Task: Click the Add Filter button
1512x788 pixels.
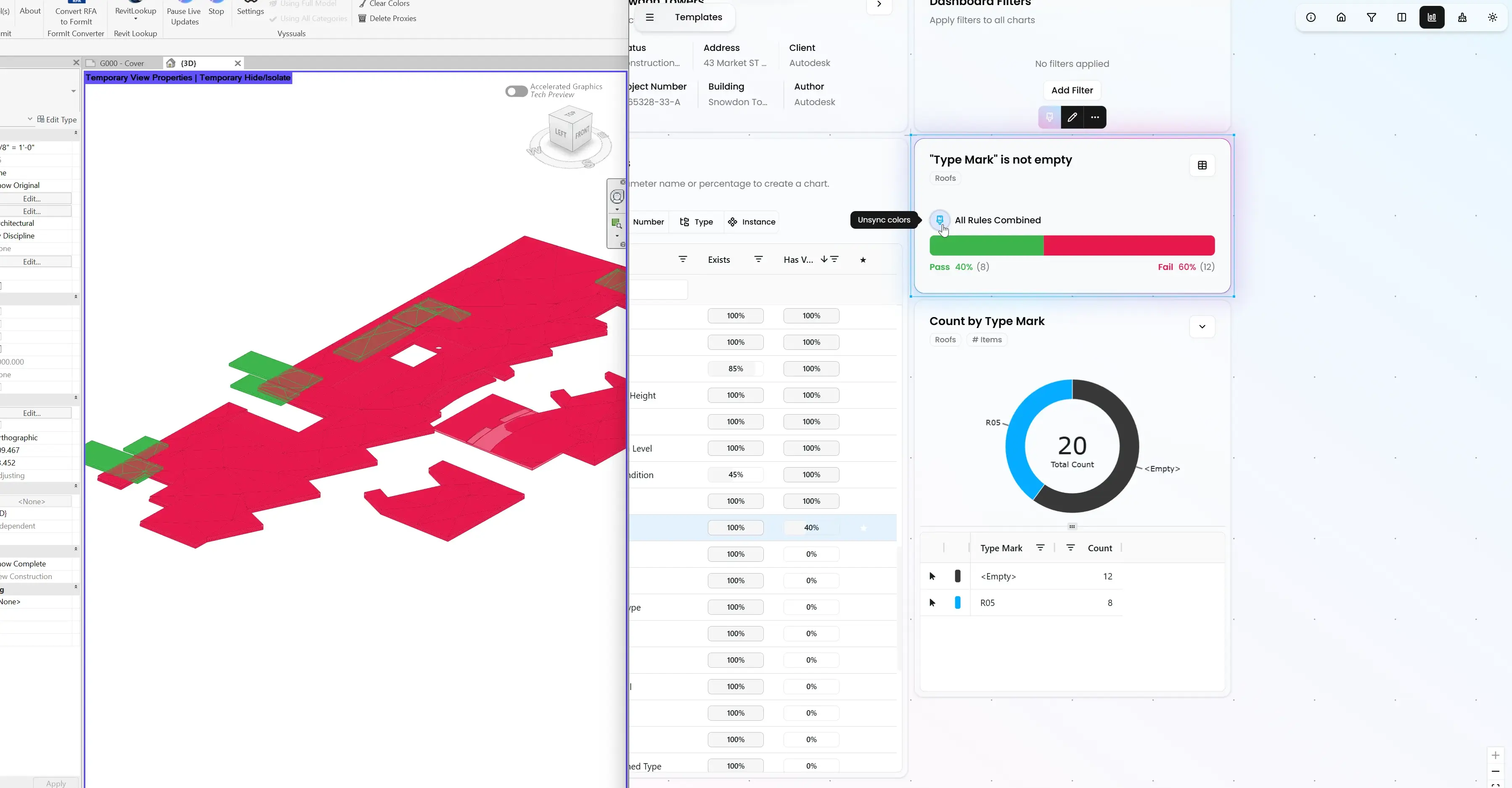Action: click(x=1072, y=90)
